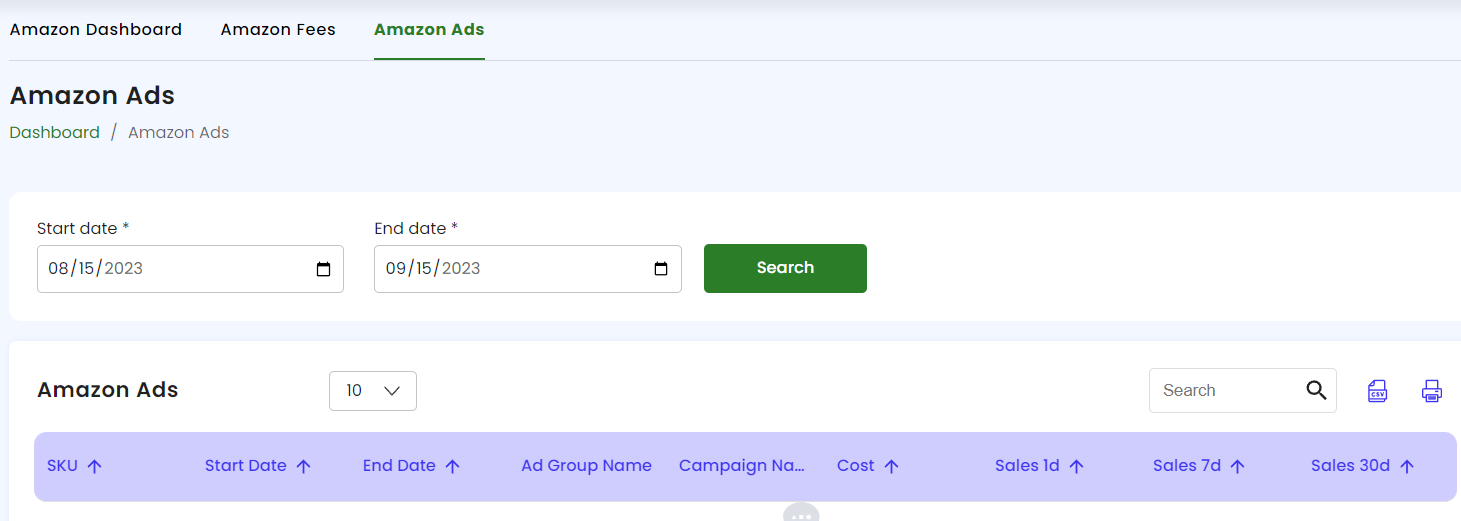The height and width of the screenshot is (521, 1461).
Task: Click the End Date column header text
Action: (x=399, y=466)
